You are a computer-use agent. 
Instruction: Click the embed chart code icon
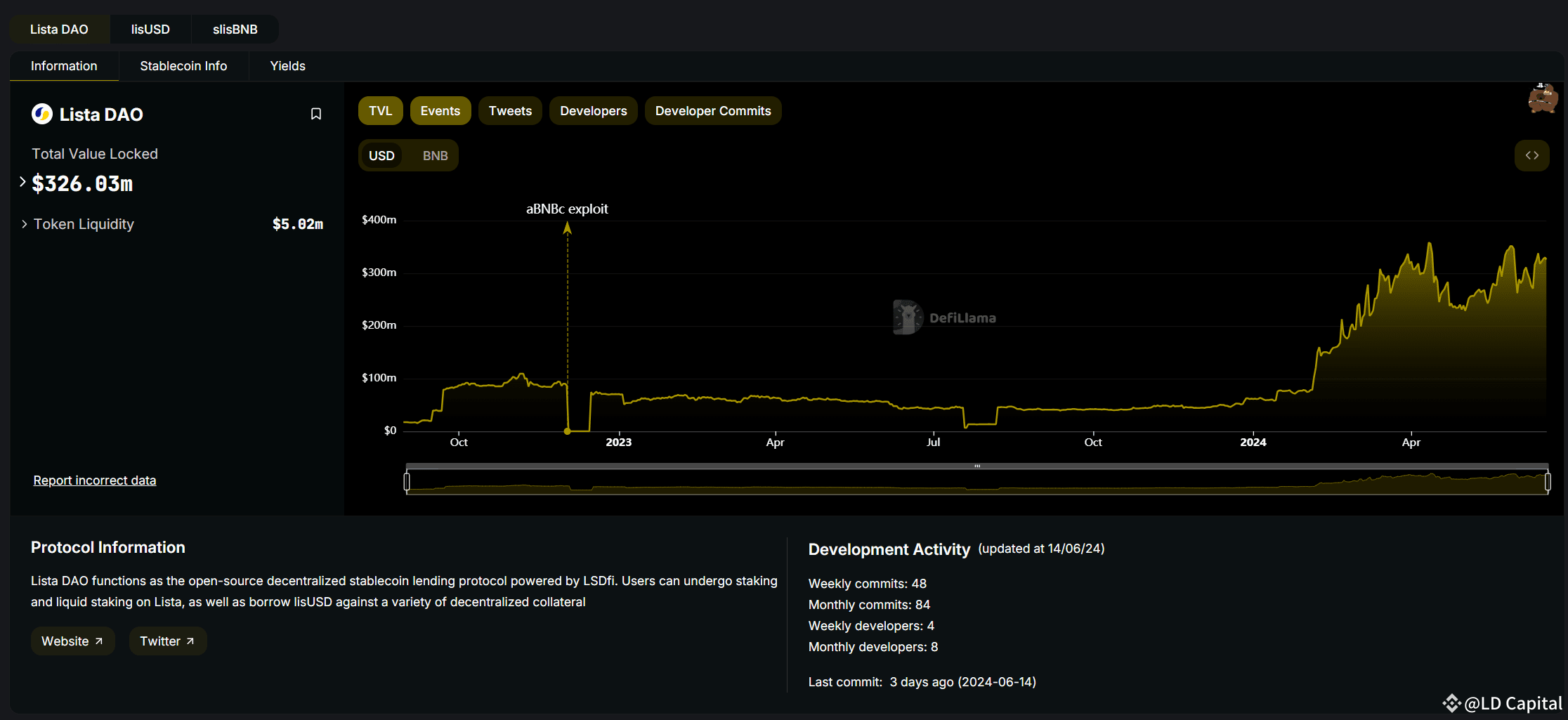click(x=1531, y=155)
